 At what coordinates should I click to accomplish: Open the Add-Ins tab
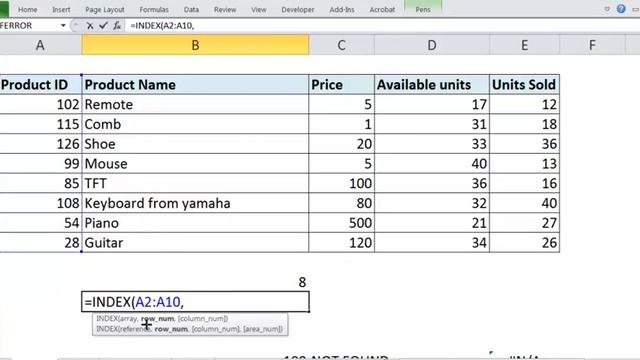(x=342, y=9)
